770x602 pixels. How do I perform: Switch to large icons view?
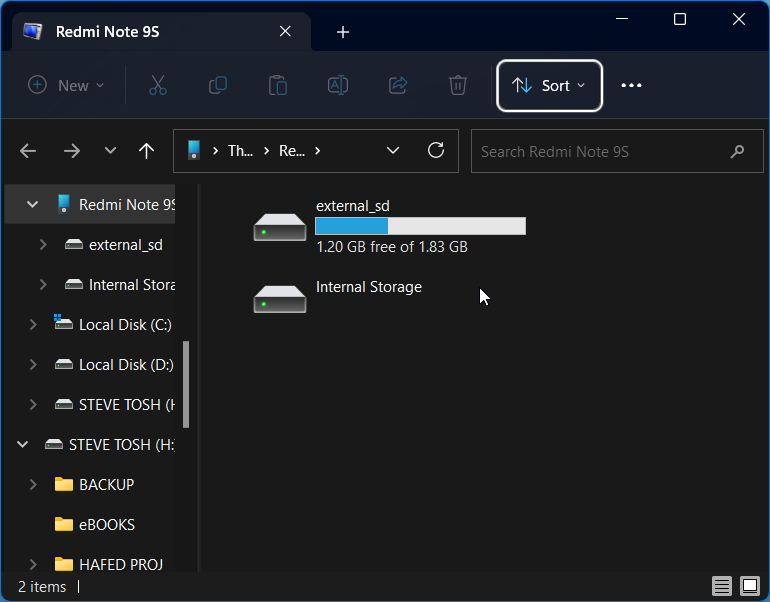750,586
